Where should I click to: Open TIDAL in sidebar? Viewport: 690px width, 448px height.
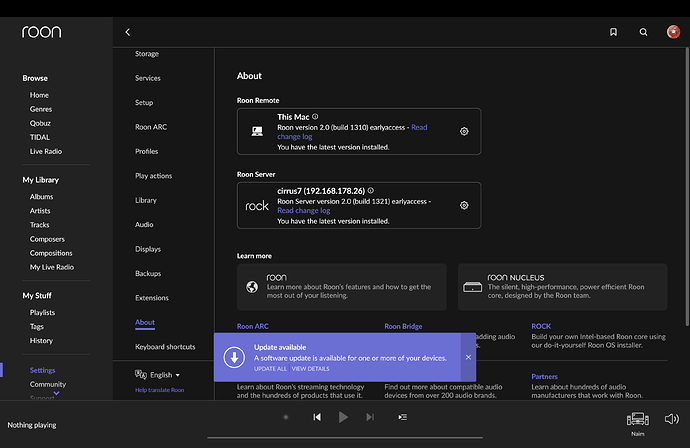(40, 137)
